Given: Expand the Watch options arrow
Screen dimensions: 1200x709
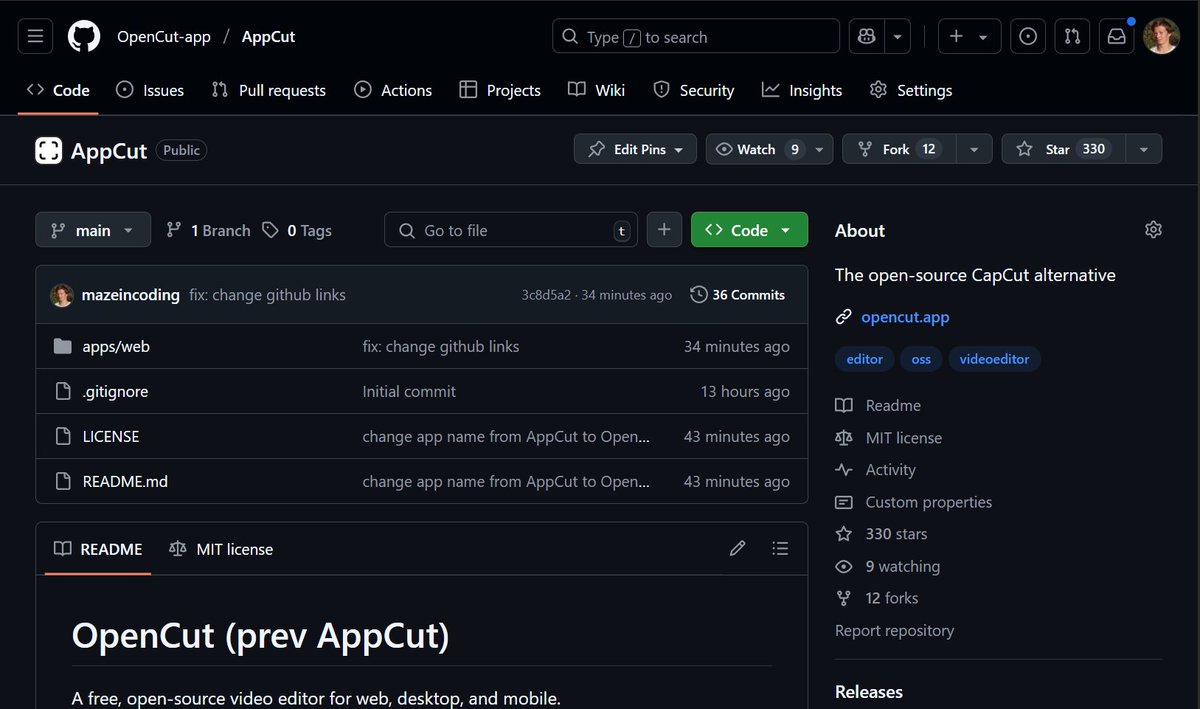Looking at the screenshot, I should click(819, 149).
